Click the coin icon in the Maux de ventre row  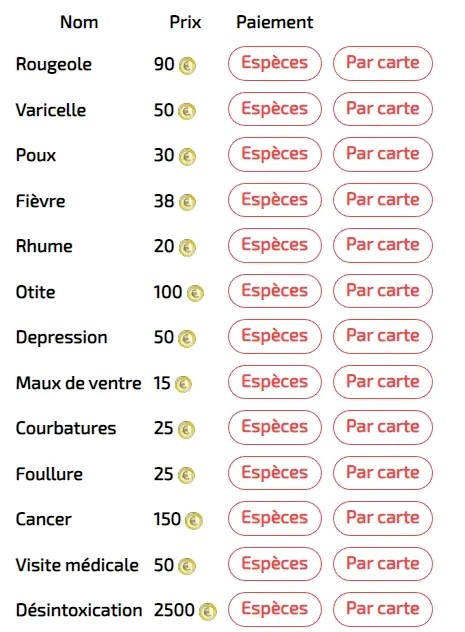pos(183,385)
